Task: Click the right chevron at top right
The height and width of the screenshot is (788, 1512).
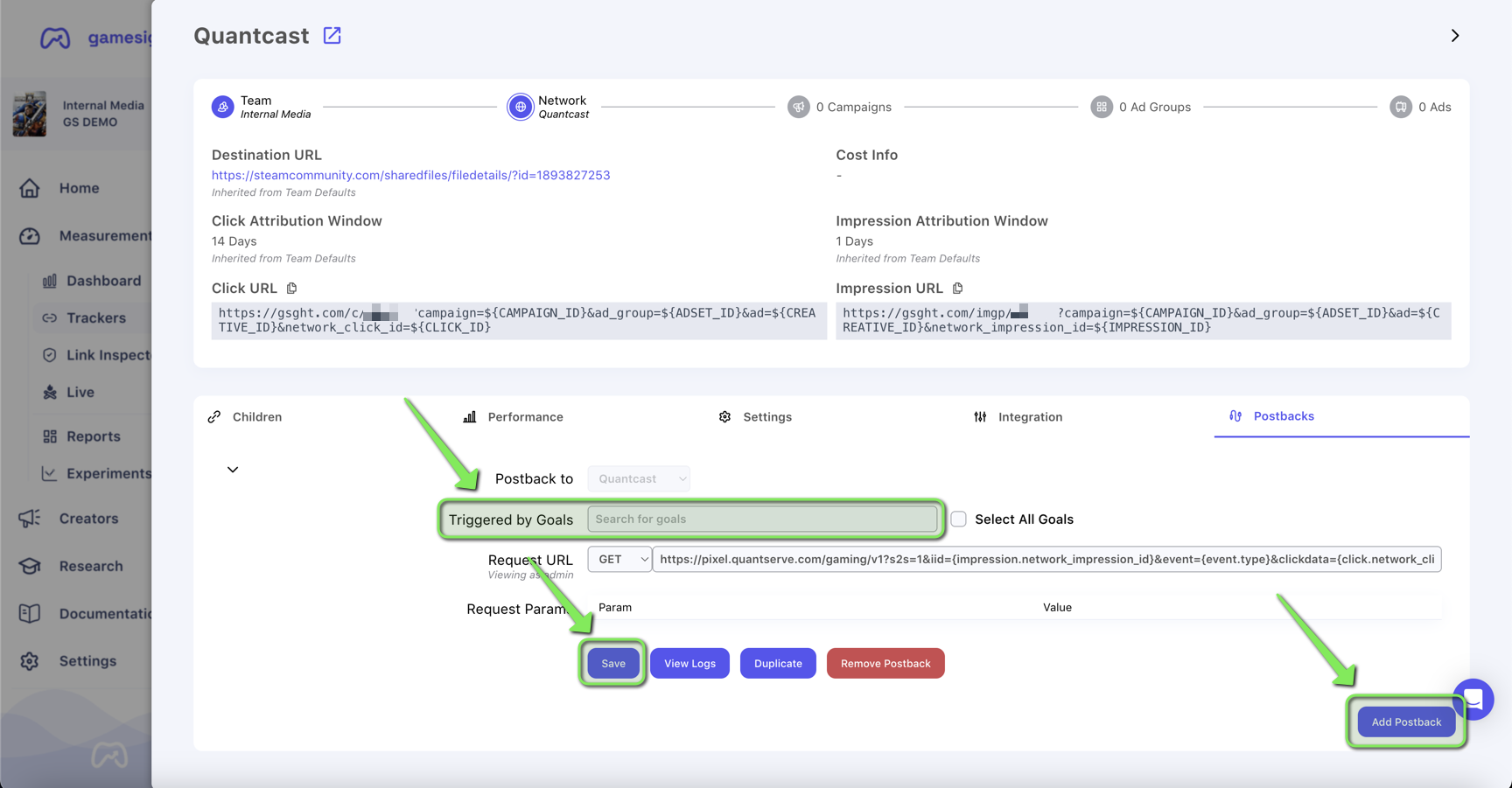Action: [1455, 36]
